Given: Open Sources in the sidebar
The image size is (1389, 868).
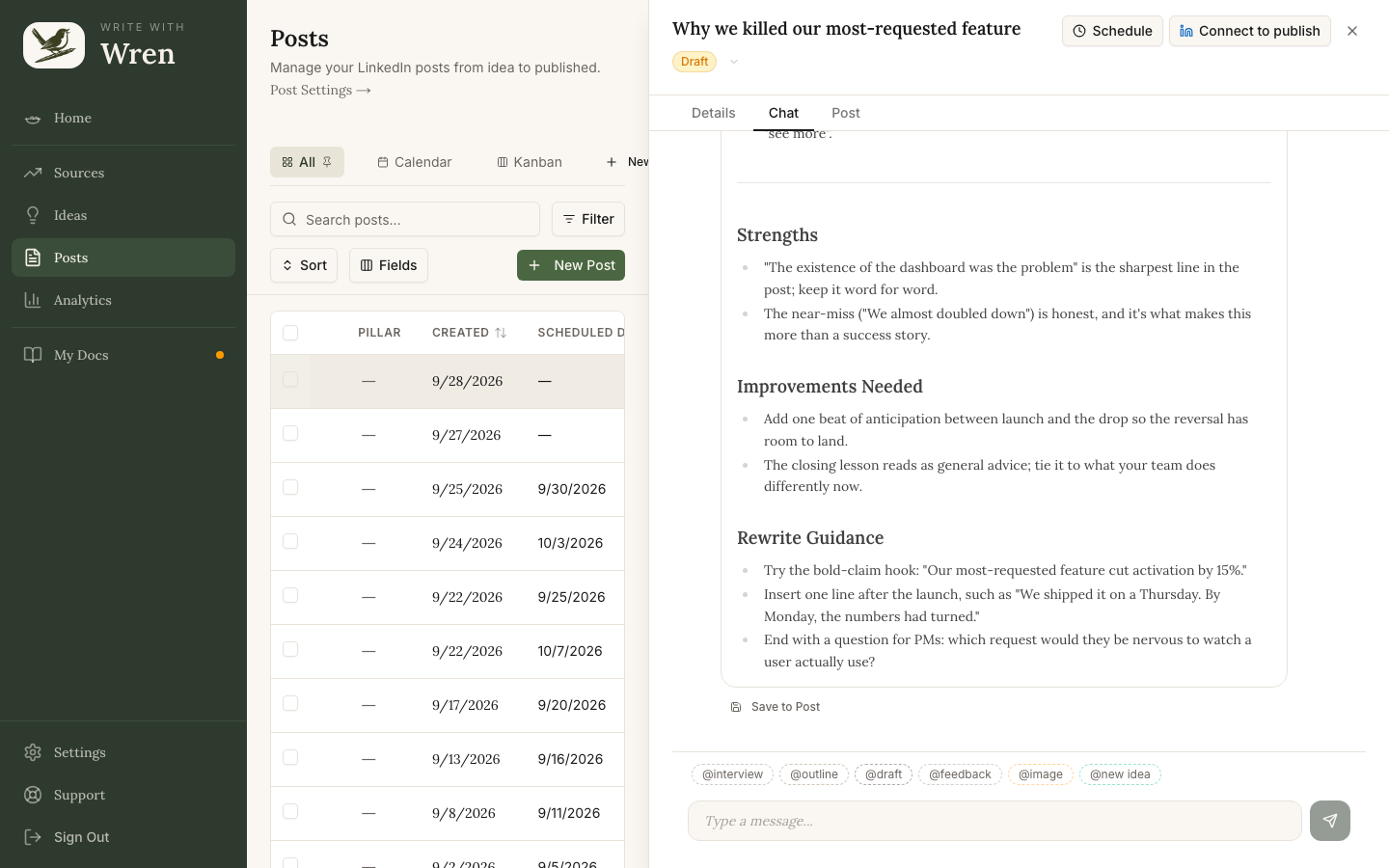Looking at the screenshot, I should (123, 173).
